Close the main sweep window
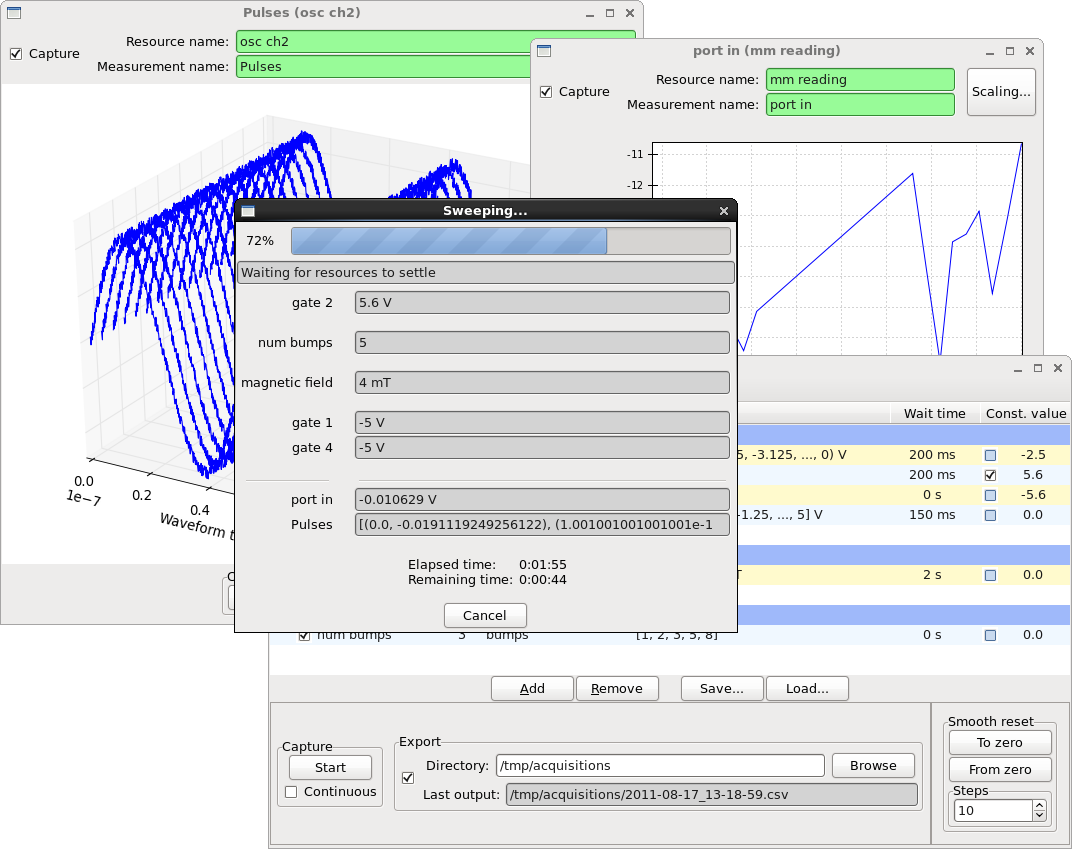Screen dimensions: 1072x849 click(x=1058, y=368)
